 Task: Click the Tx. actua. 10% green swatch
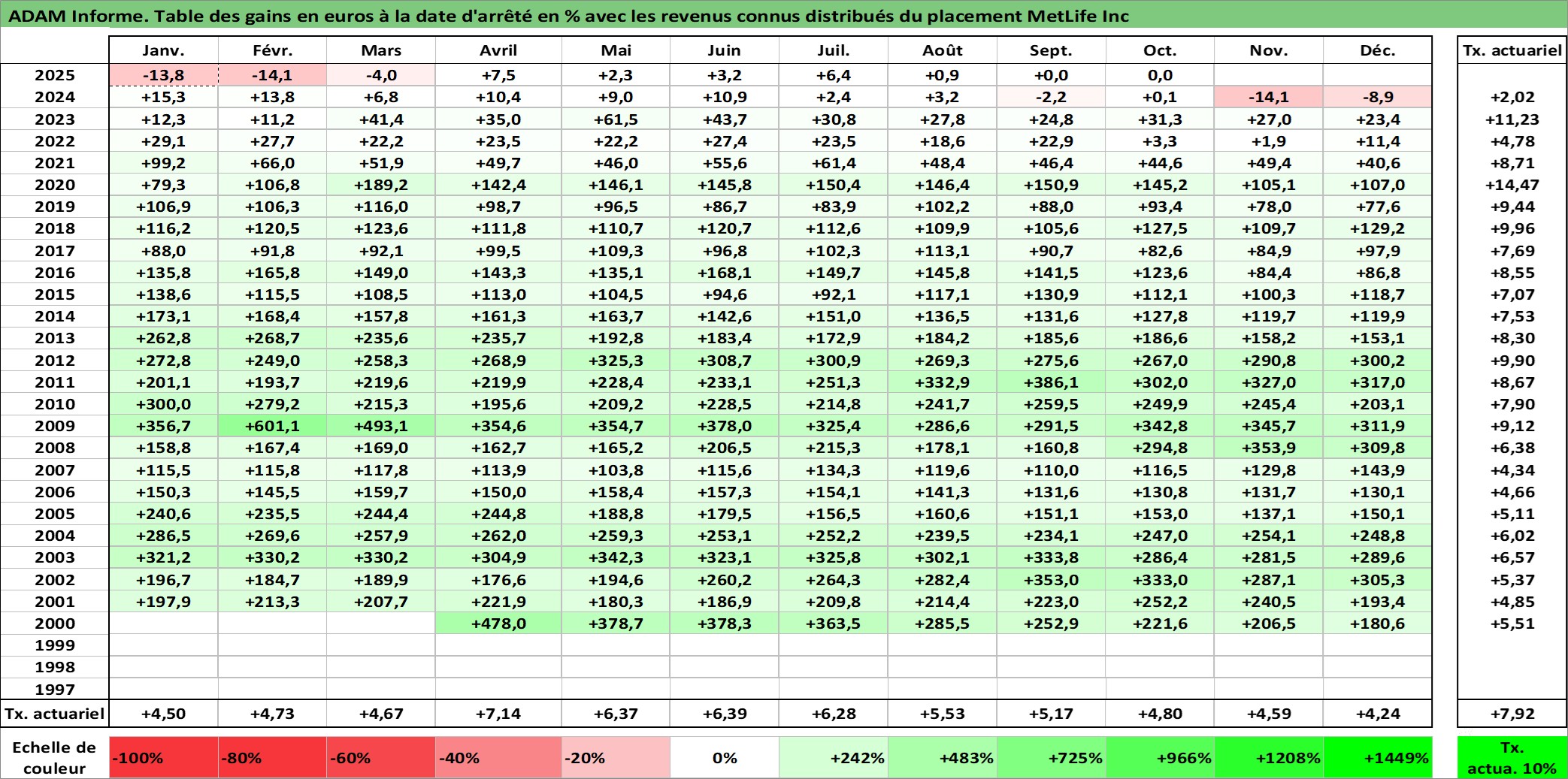(x=1512, y=757)
